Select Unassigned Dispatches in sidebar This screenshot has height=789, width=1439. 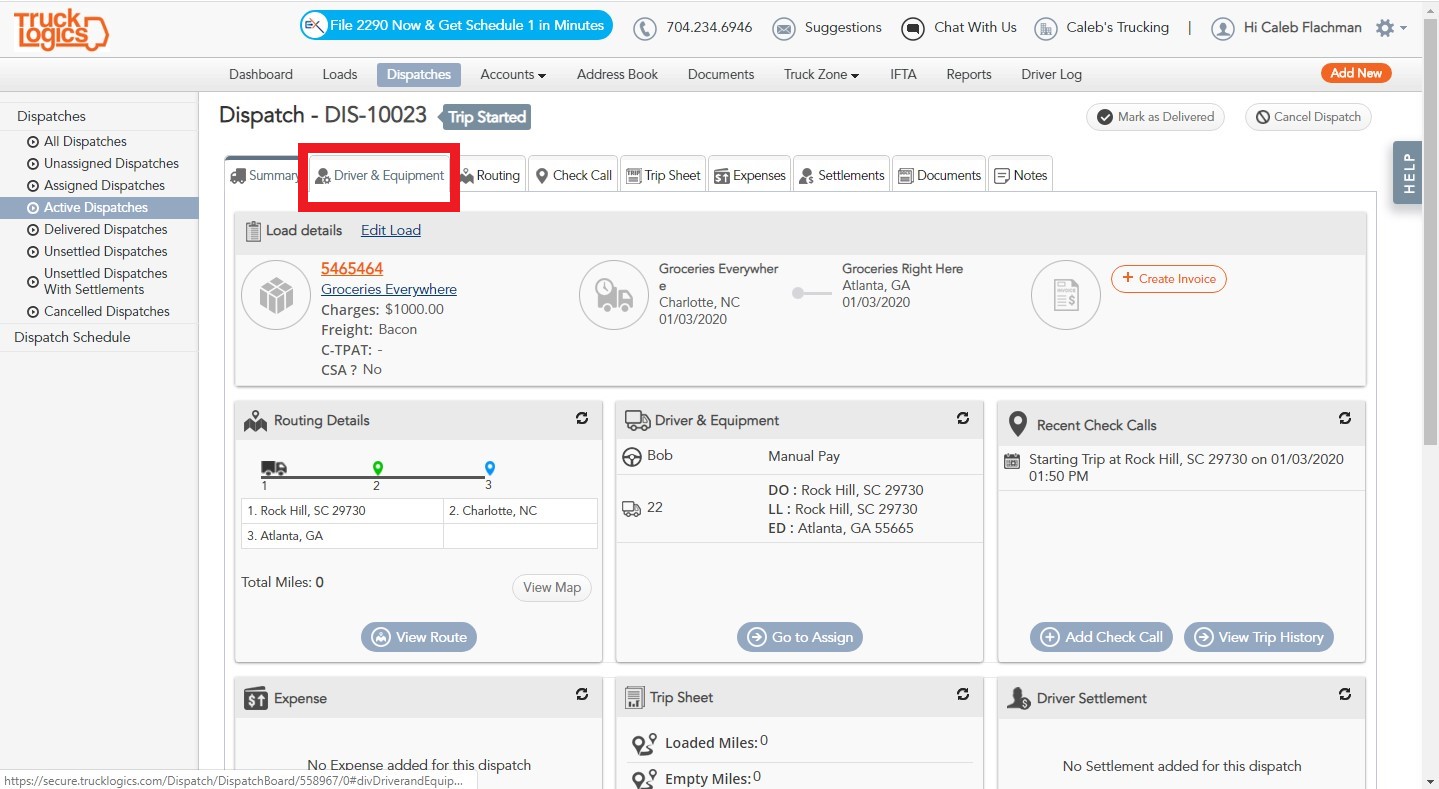click(x=111, y=164)
